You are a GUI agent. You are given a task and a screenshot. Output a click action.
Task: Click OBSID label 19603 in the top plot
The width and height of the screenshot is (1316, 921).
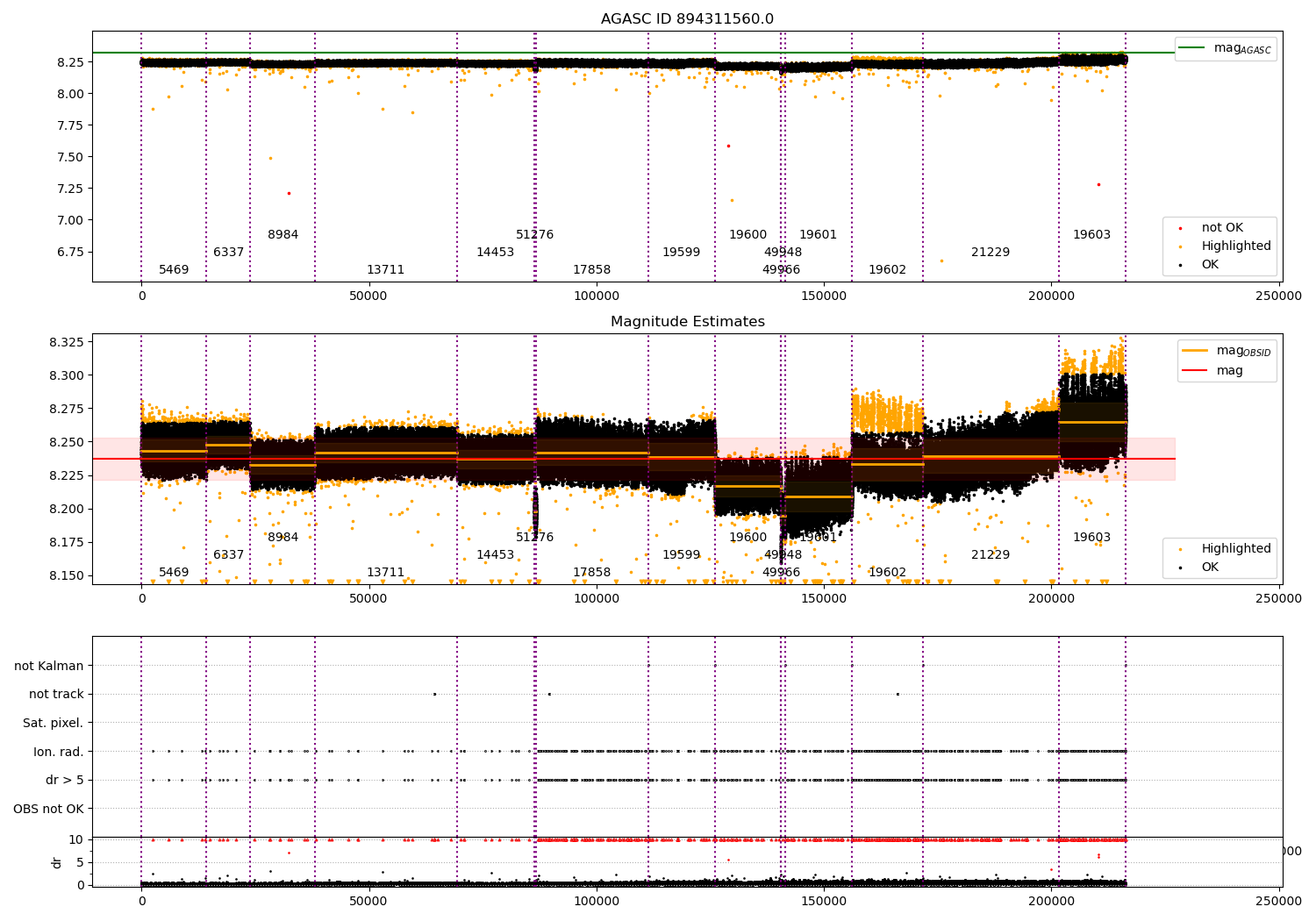[x=1092, y=234]
